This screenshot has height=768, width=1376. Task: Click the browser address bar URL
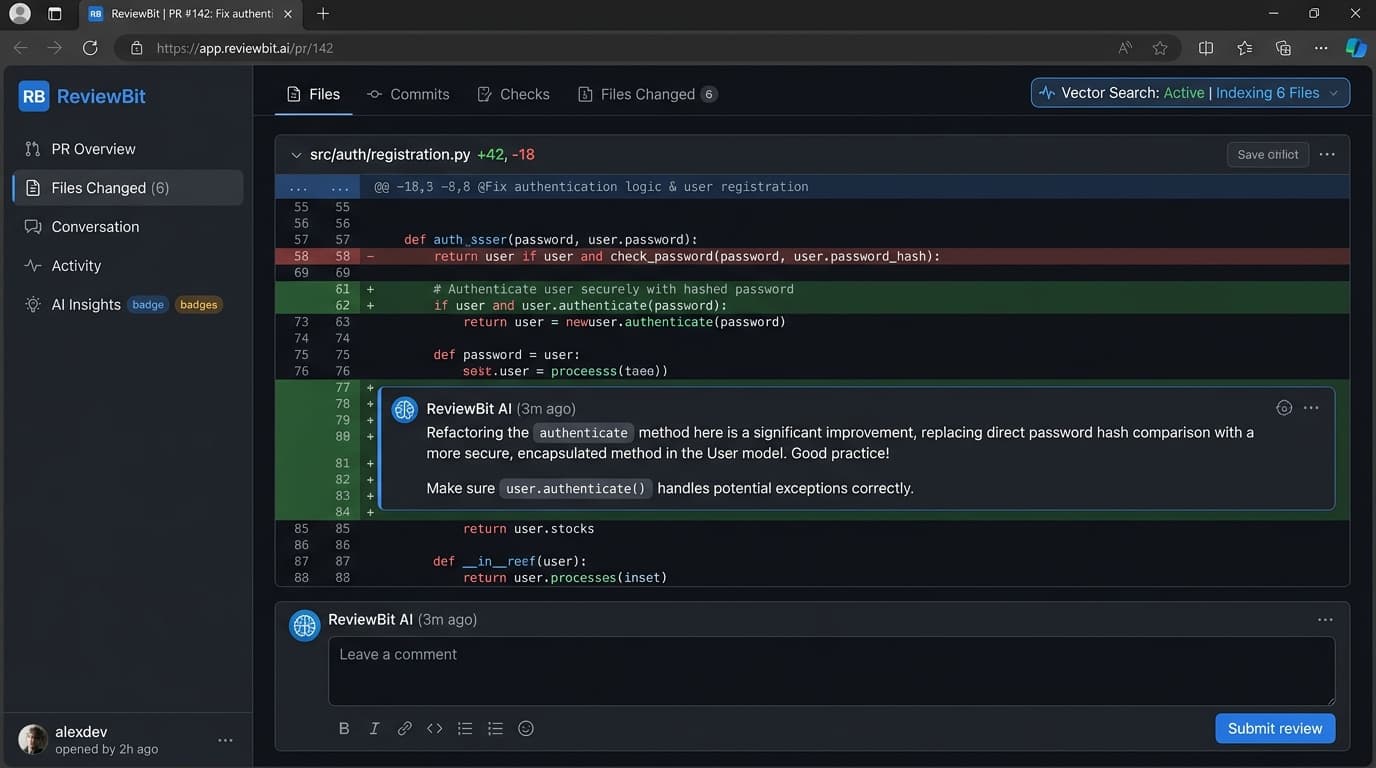(245, 48)
